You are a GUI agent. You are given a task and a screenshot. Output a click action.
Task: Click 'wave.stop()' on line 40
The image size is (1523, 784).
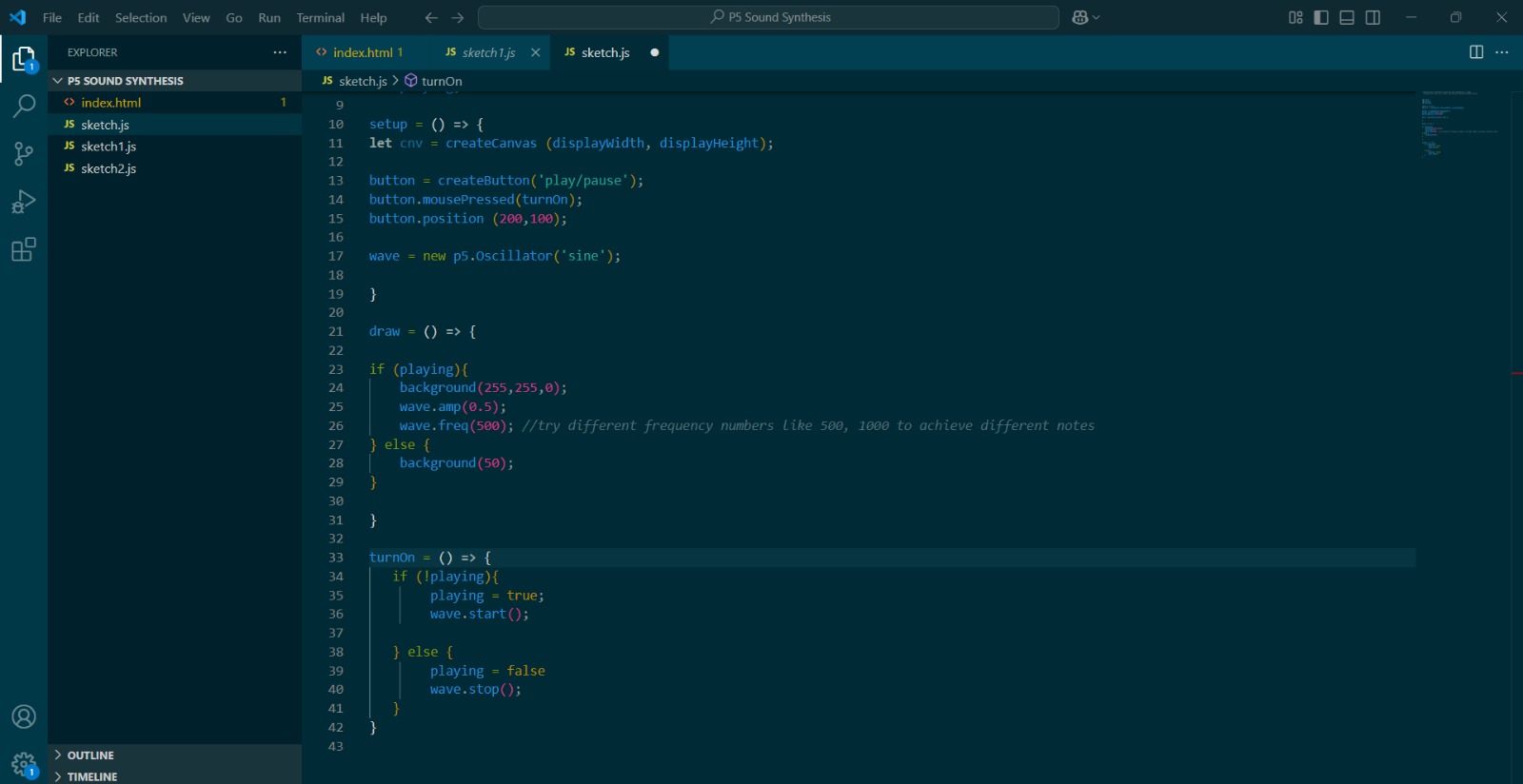coord(472,689)
